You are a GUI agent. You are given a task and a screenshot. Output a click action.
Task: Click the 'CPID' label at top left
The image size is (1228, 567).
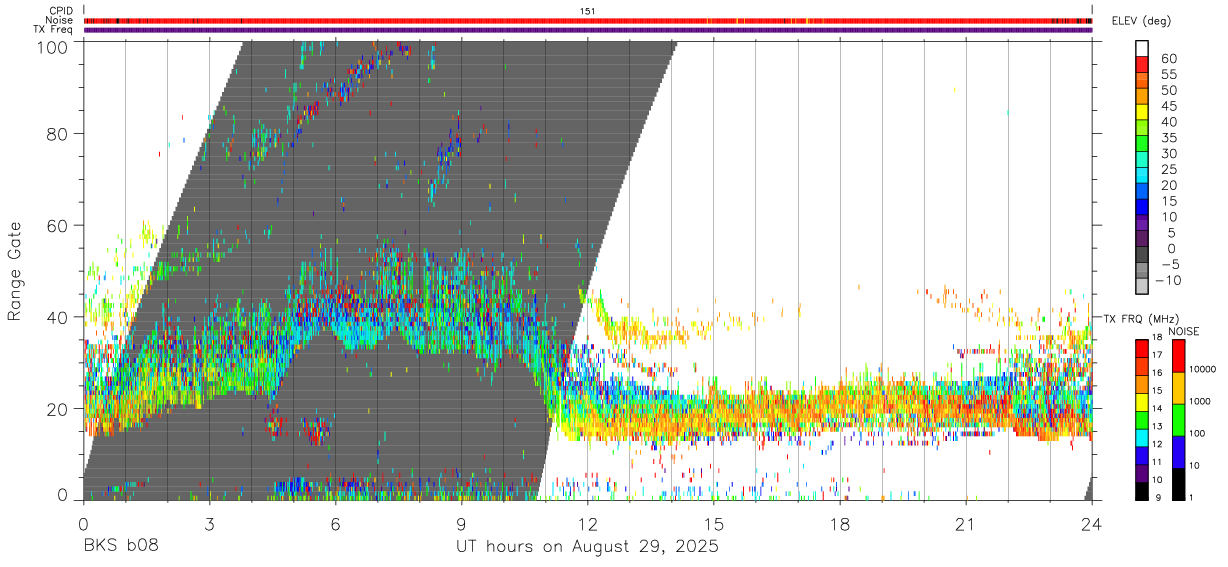pos(61,11)
